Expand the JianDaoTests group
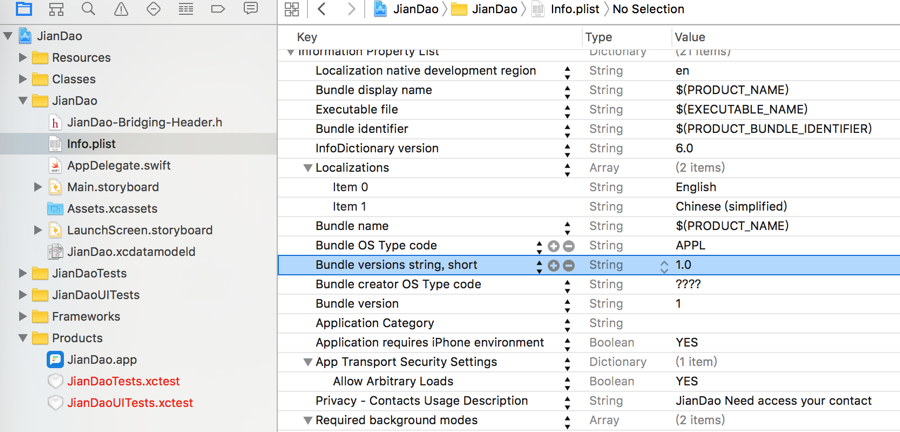 pyautogui.click(x=23, y=273)
